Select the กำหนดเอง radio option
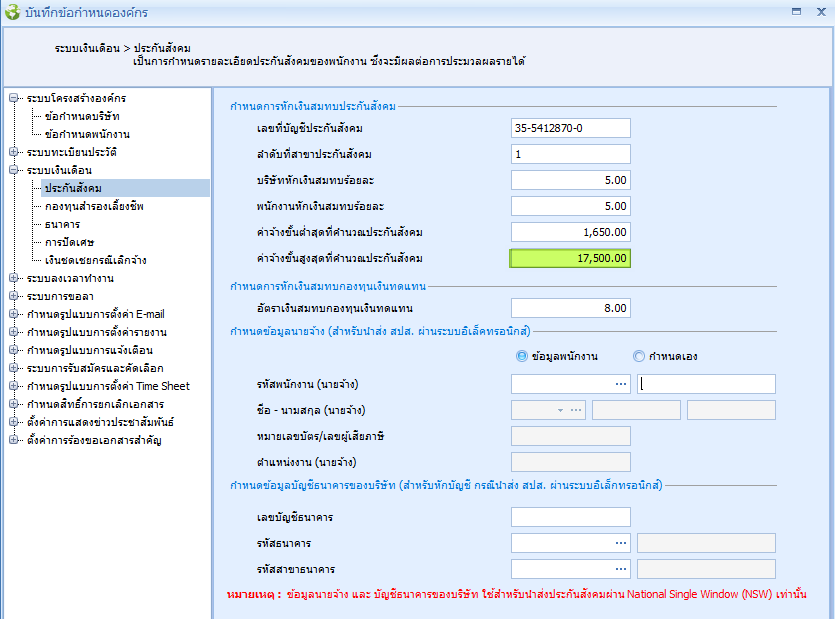835x619 pixels. 640,356
